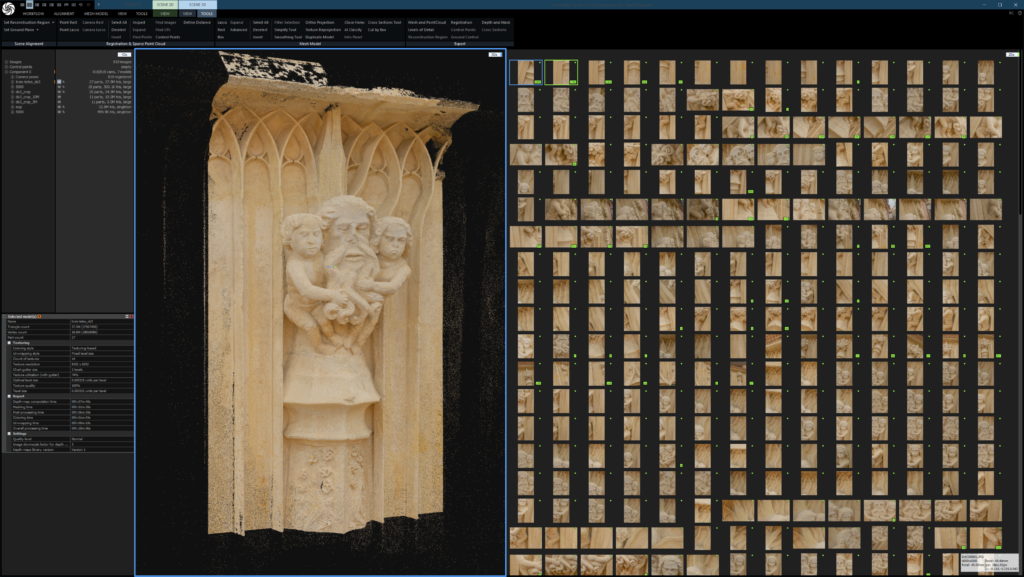1024x577 pixels.
Task: Toggle visibility eye for ds3_msp_10M model
Action: tap(59, 97)
